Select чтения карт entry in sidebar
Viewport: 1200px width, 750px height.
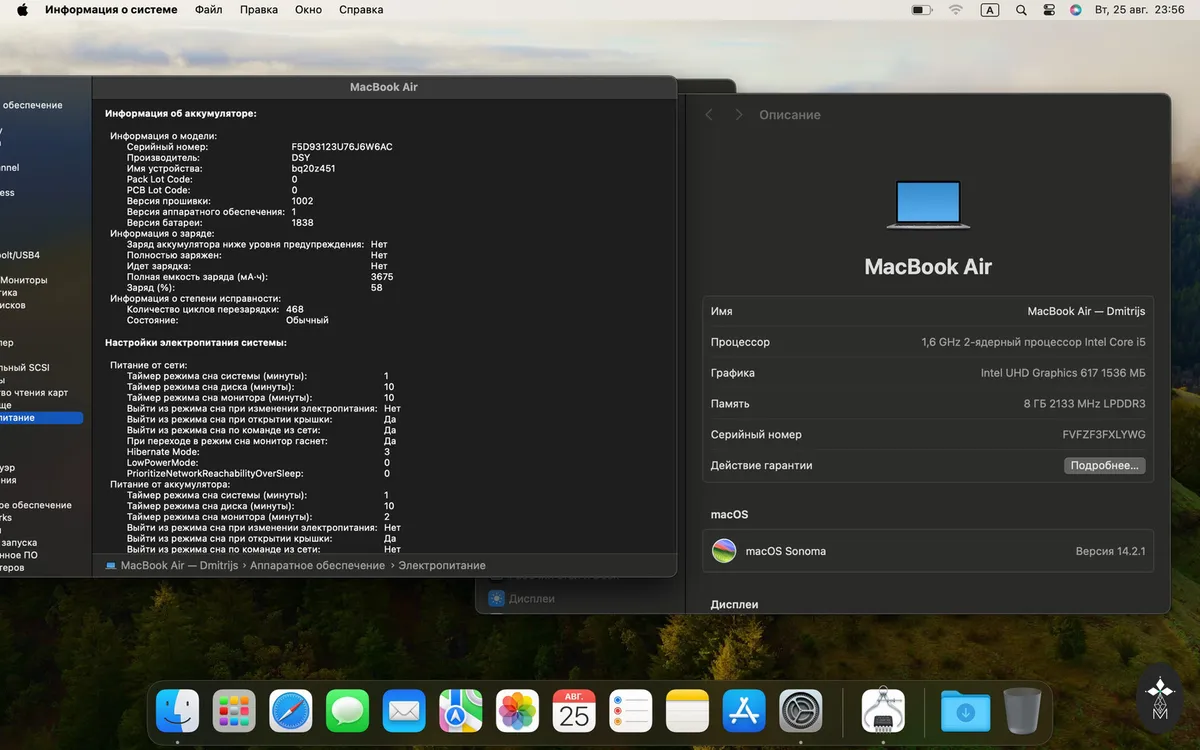[34, 392]
